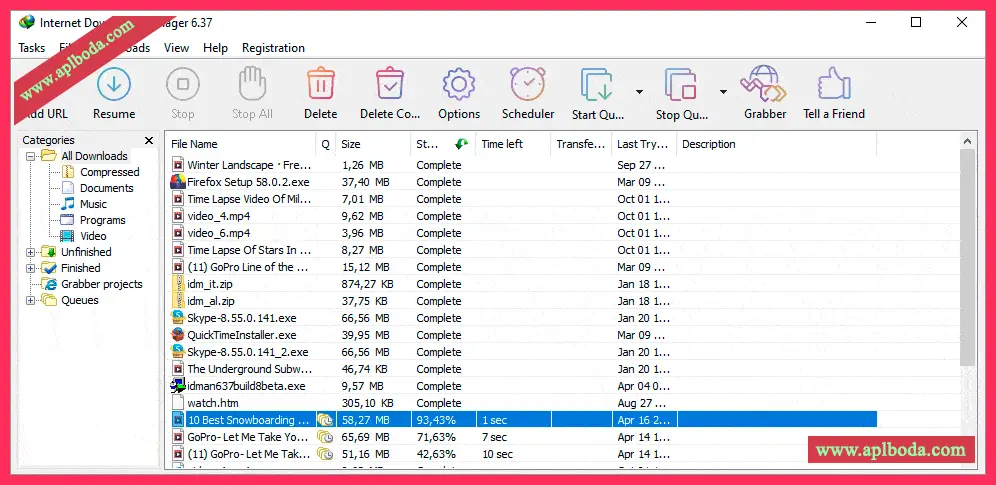Screen dimensions: 996x485
Task: Click the Start Queue toolbar icon
Action: (597, 85)
